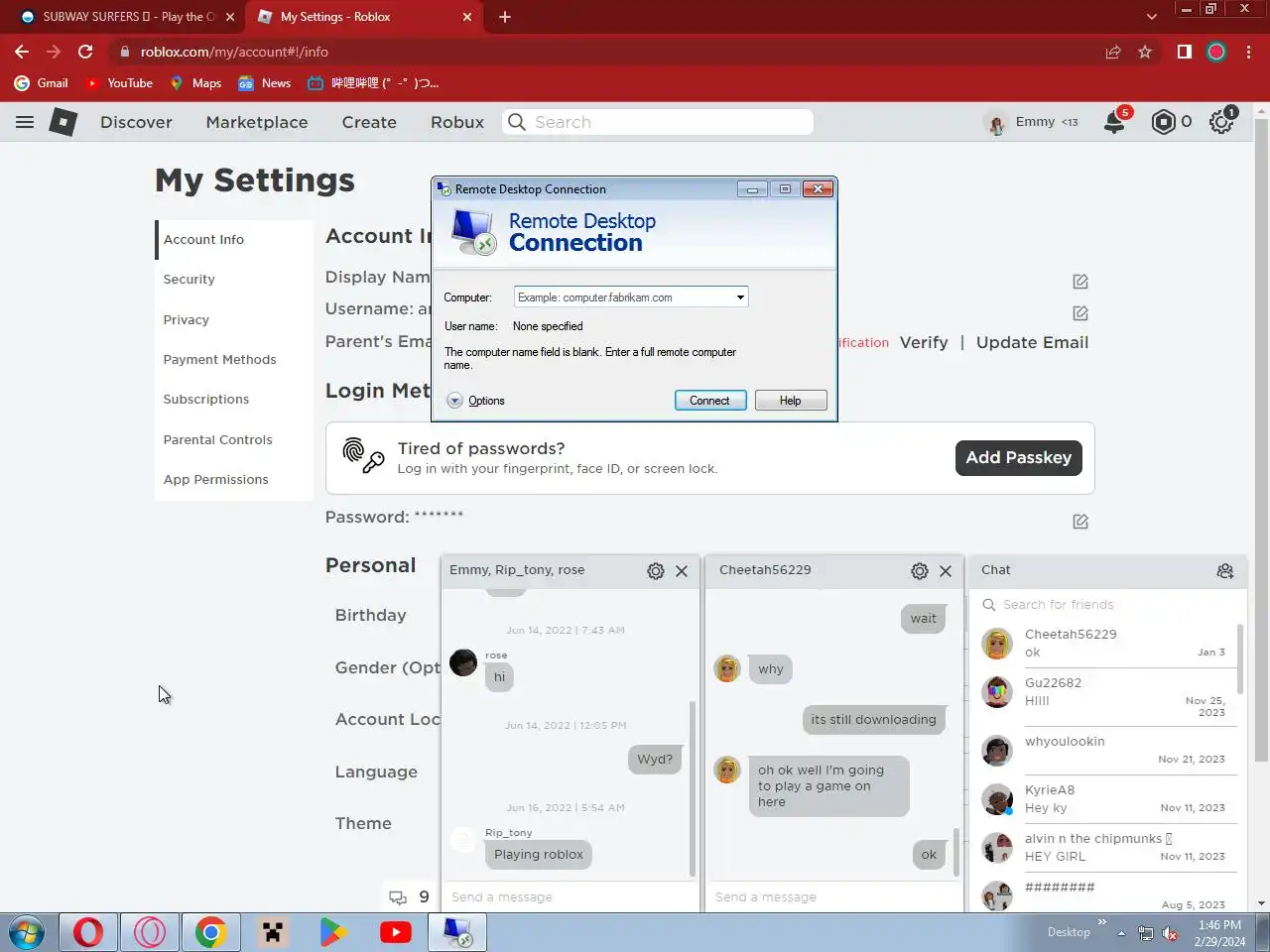Click the Roblox logo home icon
Image resolution: width=1270 pixels, height=952 pixels.
(x=63, y=122)
